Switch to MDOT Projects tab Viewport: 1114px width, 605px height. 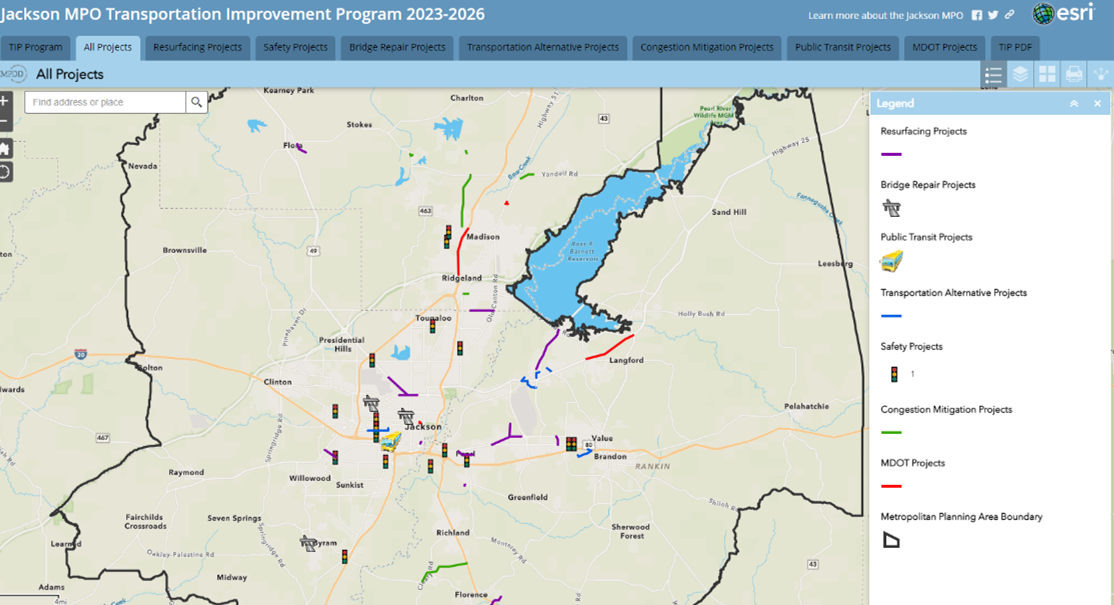click(x=944, y=48)
